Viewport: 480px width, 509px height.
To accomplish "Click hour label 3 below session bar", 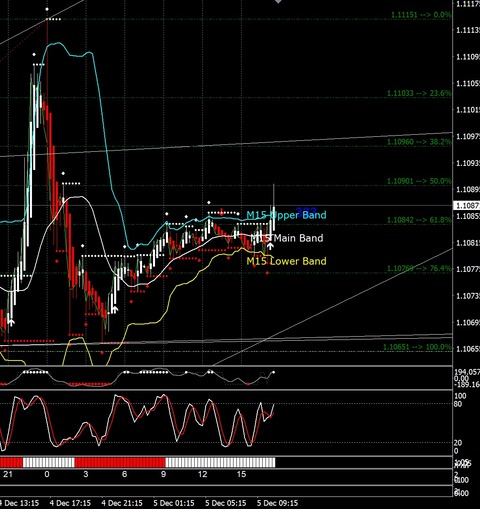I will pos(86,474).
